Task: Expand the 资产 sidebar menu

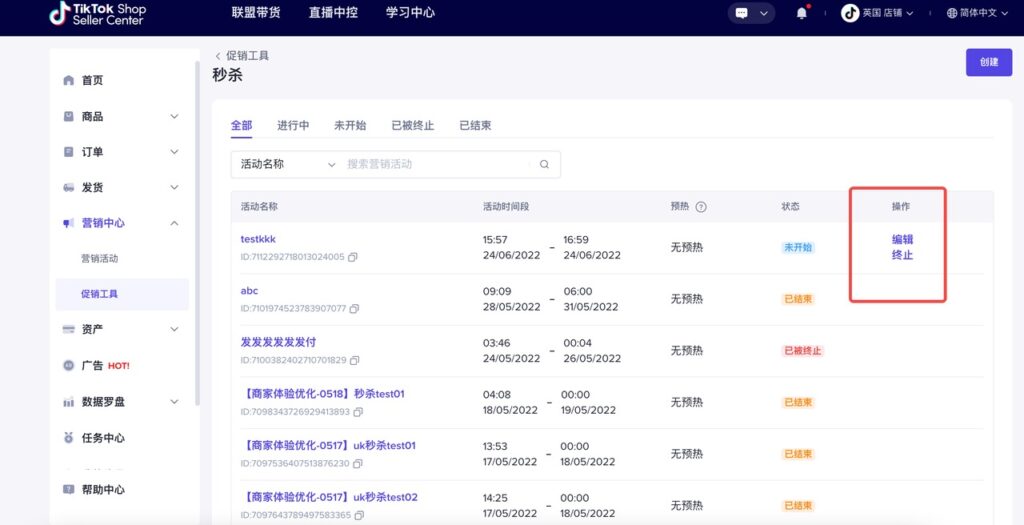Action: pyautogui.click(x=174, y=329)
